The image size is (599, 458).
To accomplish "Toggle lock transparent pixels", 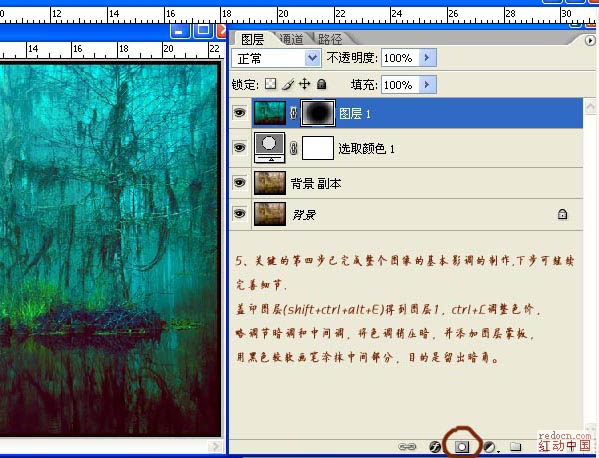I will [x=270, y=84].
